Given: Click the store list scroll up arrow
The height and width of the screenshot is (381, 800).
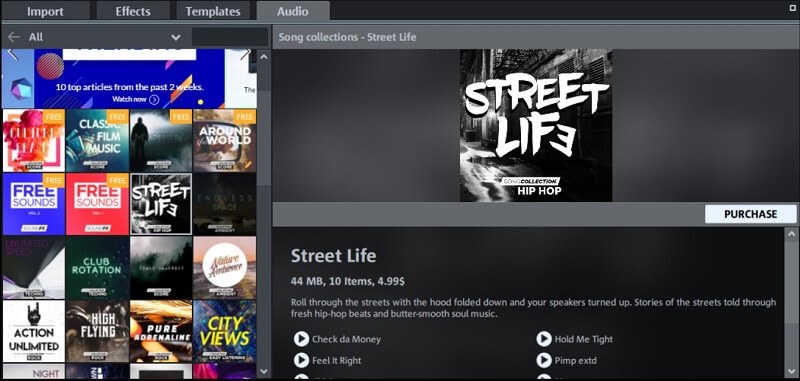Looking at the screenshot, I should [x=264, y=57].
